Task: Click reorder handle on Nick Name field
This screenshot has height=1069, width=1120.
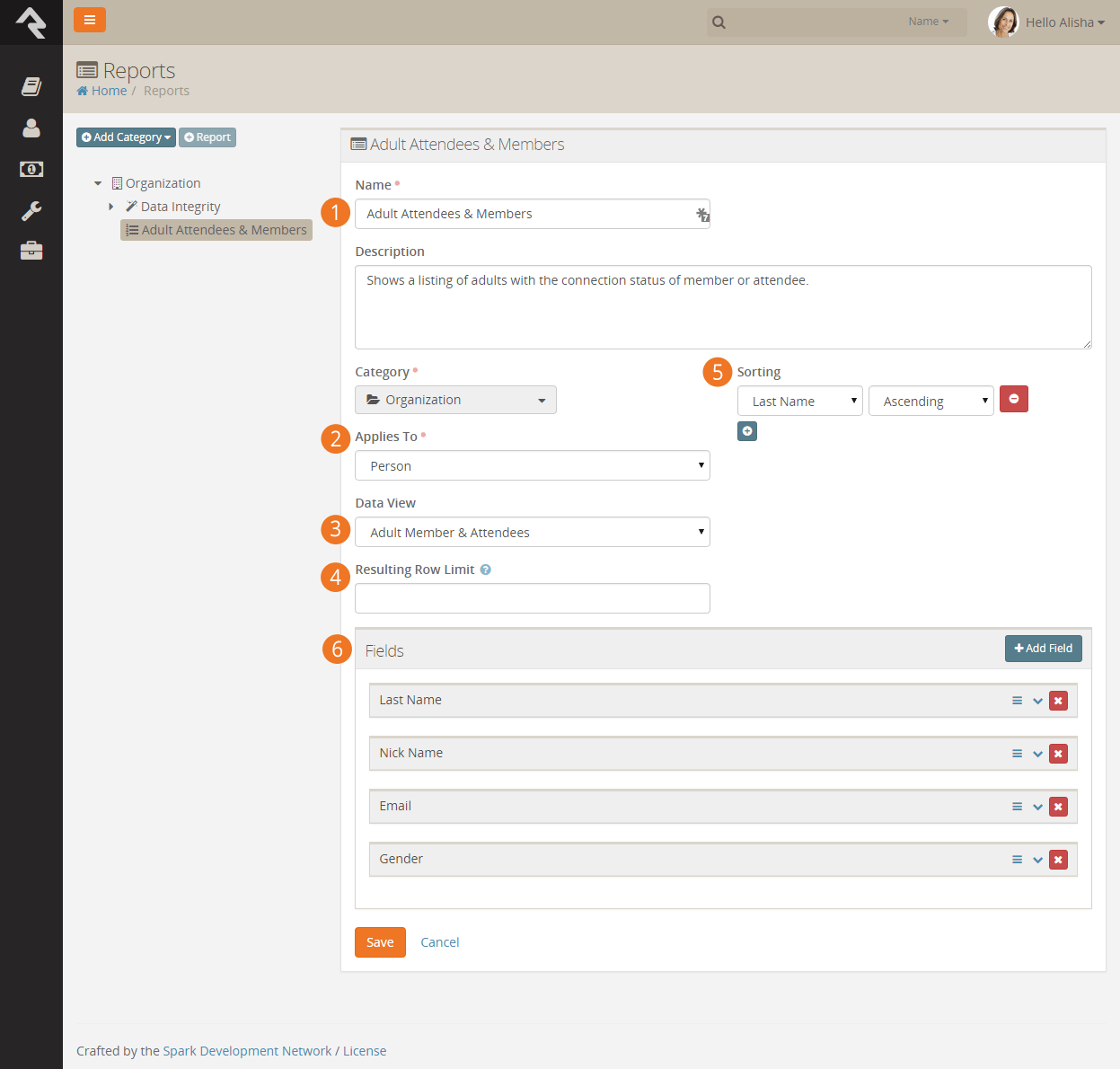Action: click(x=1018, y=754)
